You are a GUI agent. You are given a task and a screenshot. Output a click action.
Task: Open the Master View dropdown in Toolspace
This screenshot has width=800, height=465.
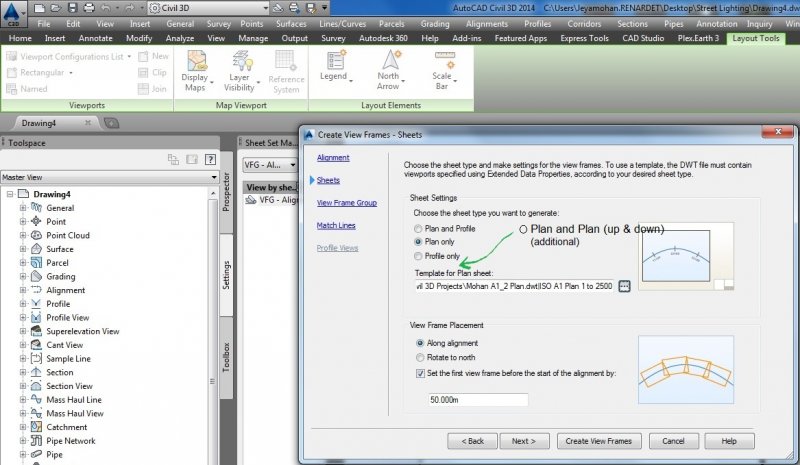214,178
